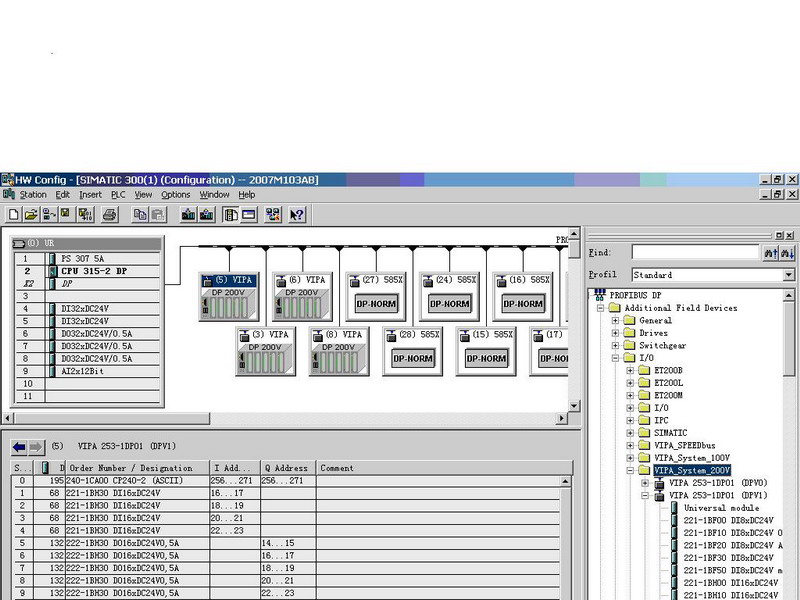
Task: Click the station view scroll right arrow
Action: pos(562,418)
